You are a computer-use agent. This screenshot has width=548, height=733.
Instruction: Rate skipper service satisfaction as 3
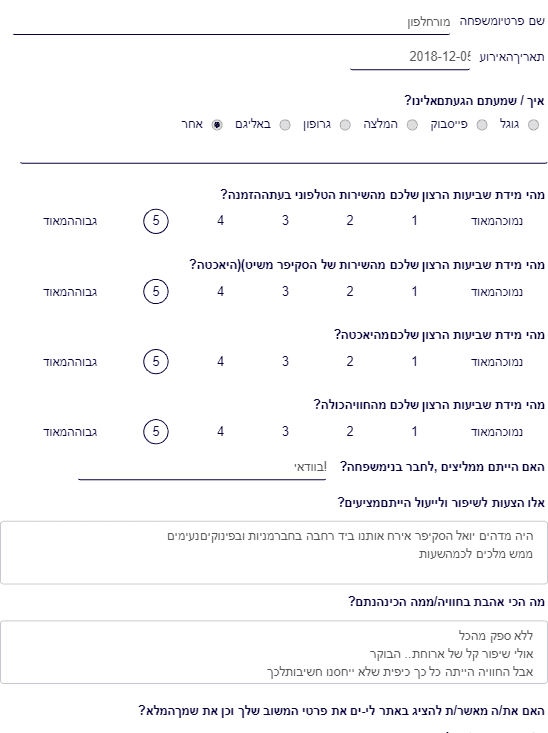(285, 292)
